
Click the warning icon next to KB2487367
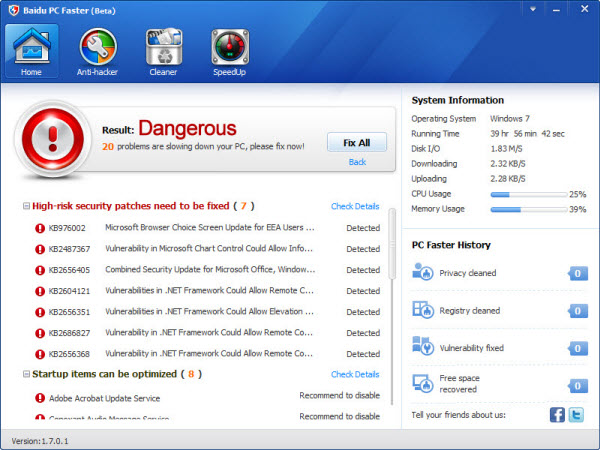click(40, 249)
